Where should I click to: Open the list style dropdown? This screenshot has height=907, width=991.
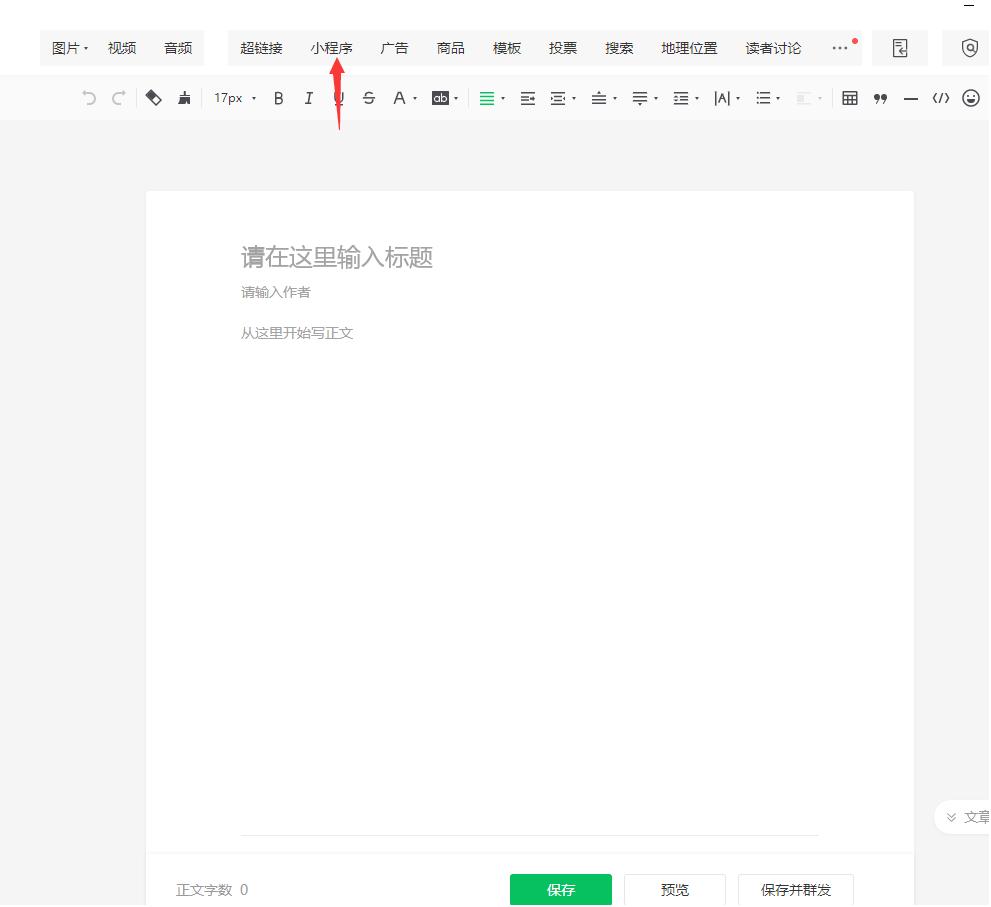pos(766,97)
